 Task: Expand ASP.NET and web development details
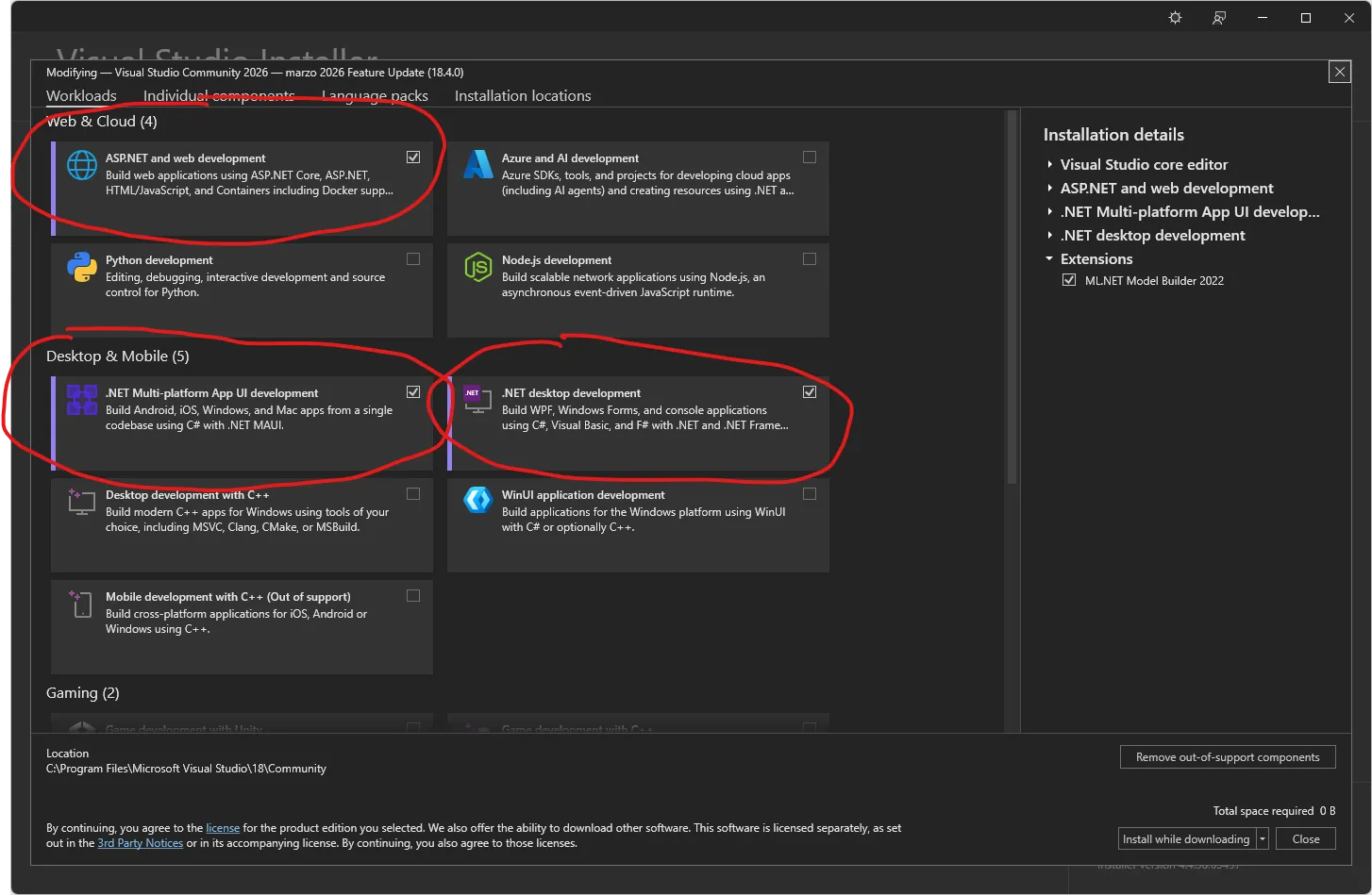[1049, 188]
